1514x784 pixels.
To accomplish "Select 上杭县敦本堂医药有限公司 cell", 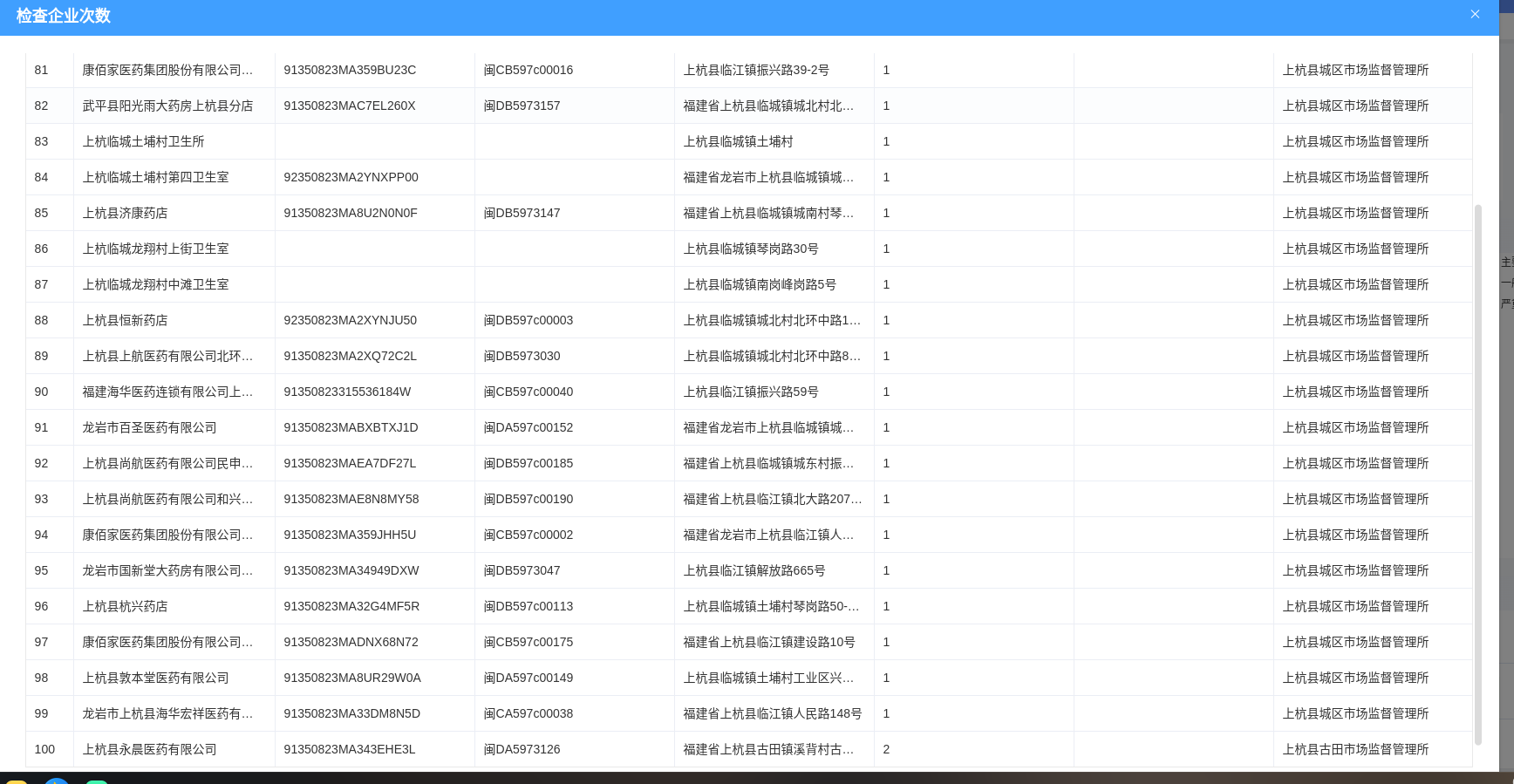I will [155, 678].
